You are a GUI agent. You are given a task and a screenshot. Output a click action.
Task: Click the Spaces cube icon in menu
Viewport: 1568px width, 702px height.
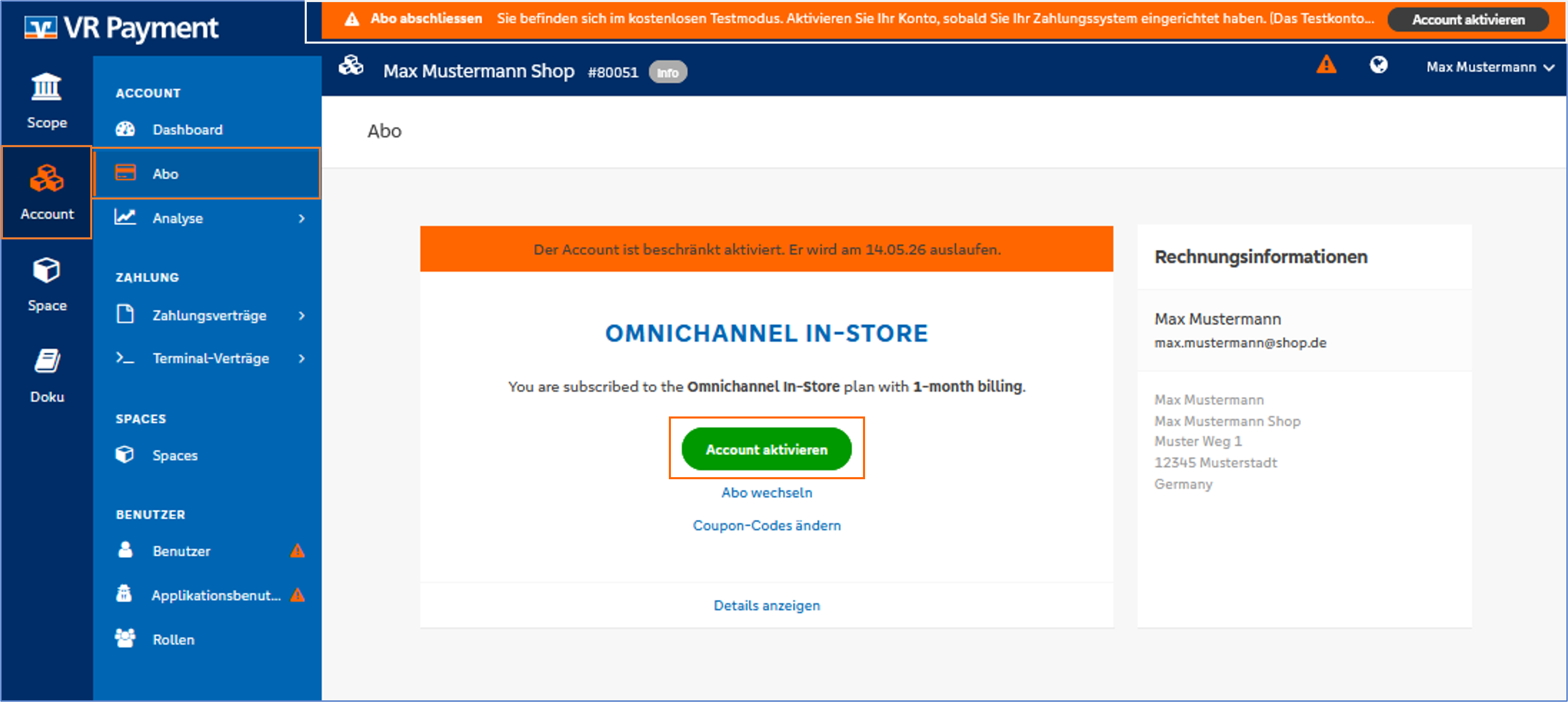pyautogui.click(x=125, y=455)
